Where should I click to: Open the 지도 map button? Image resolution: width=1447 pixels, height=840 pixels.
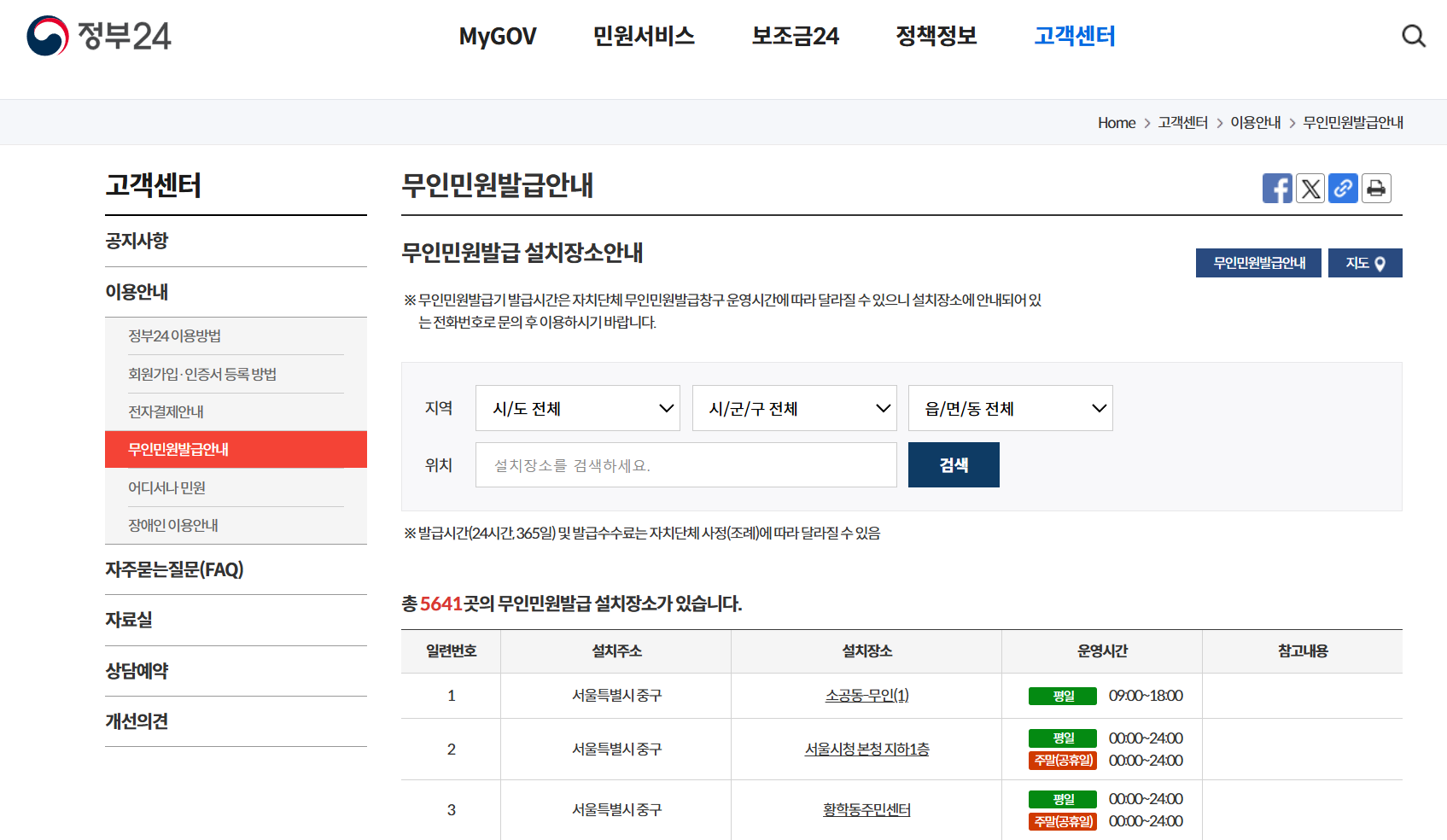[1365, 263]
